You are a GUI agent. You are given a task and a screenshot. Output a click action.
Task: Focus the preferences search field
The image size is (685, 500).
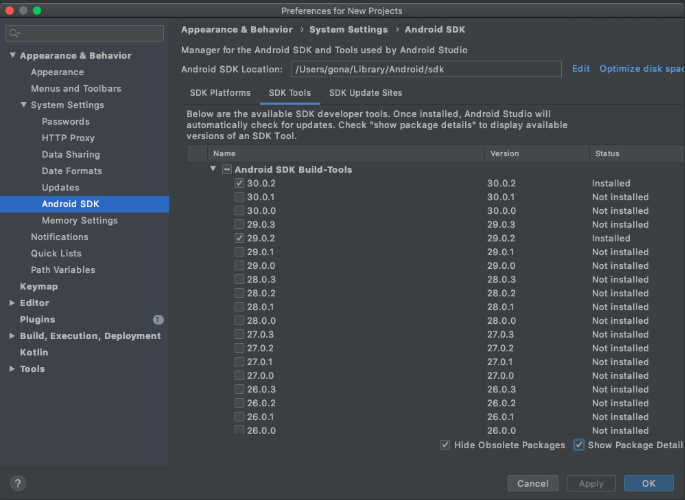coord(85,33)
